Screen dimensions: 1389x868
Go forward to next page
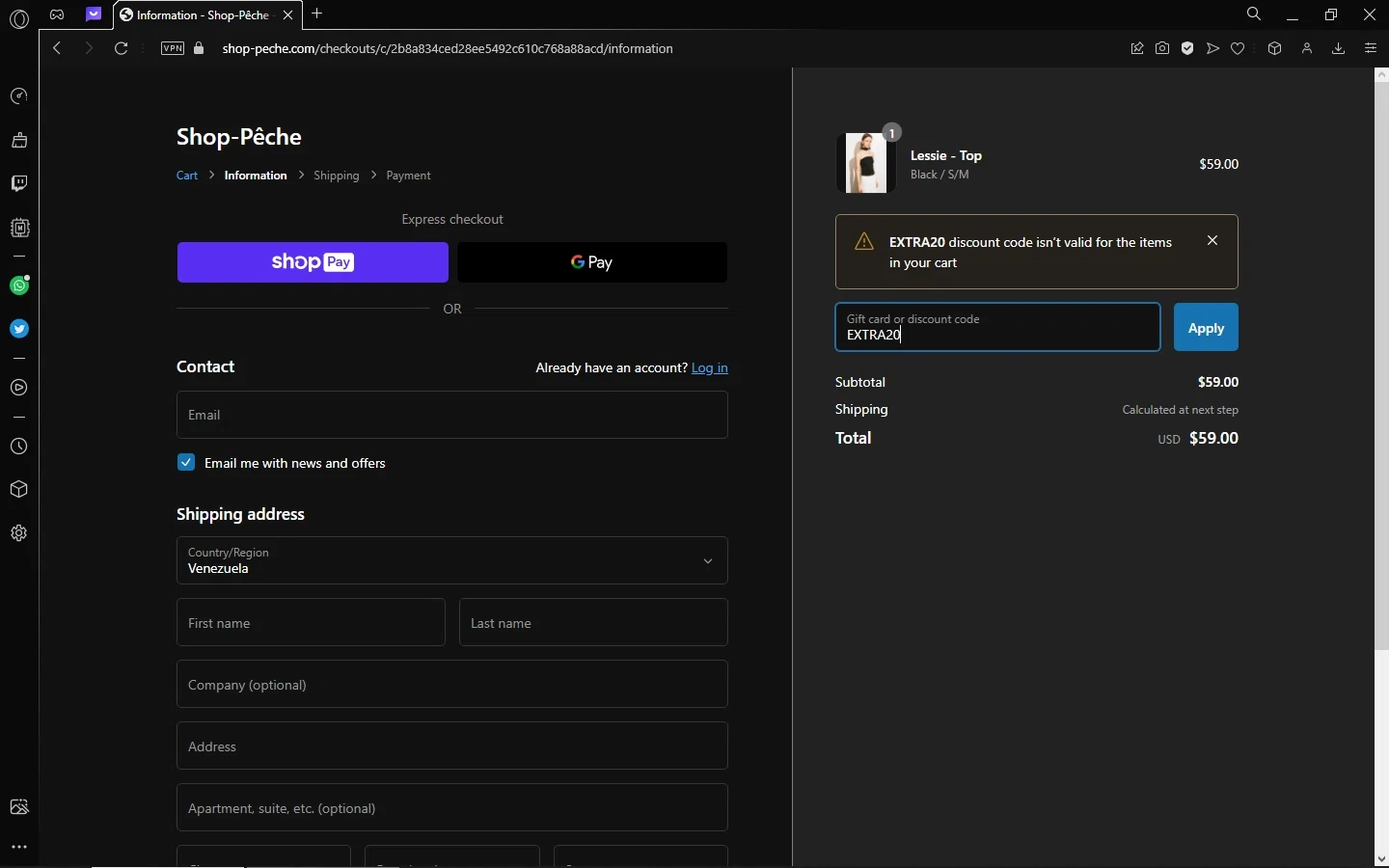[x=89, y=48]
